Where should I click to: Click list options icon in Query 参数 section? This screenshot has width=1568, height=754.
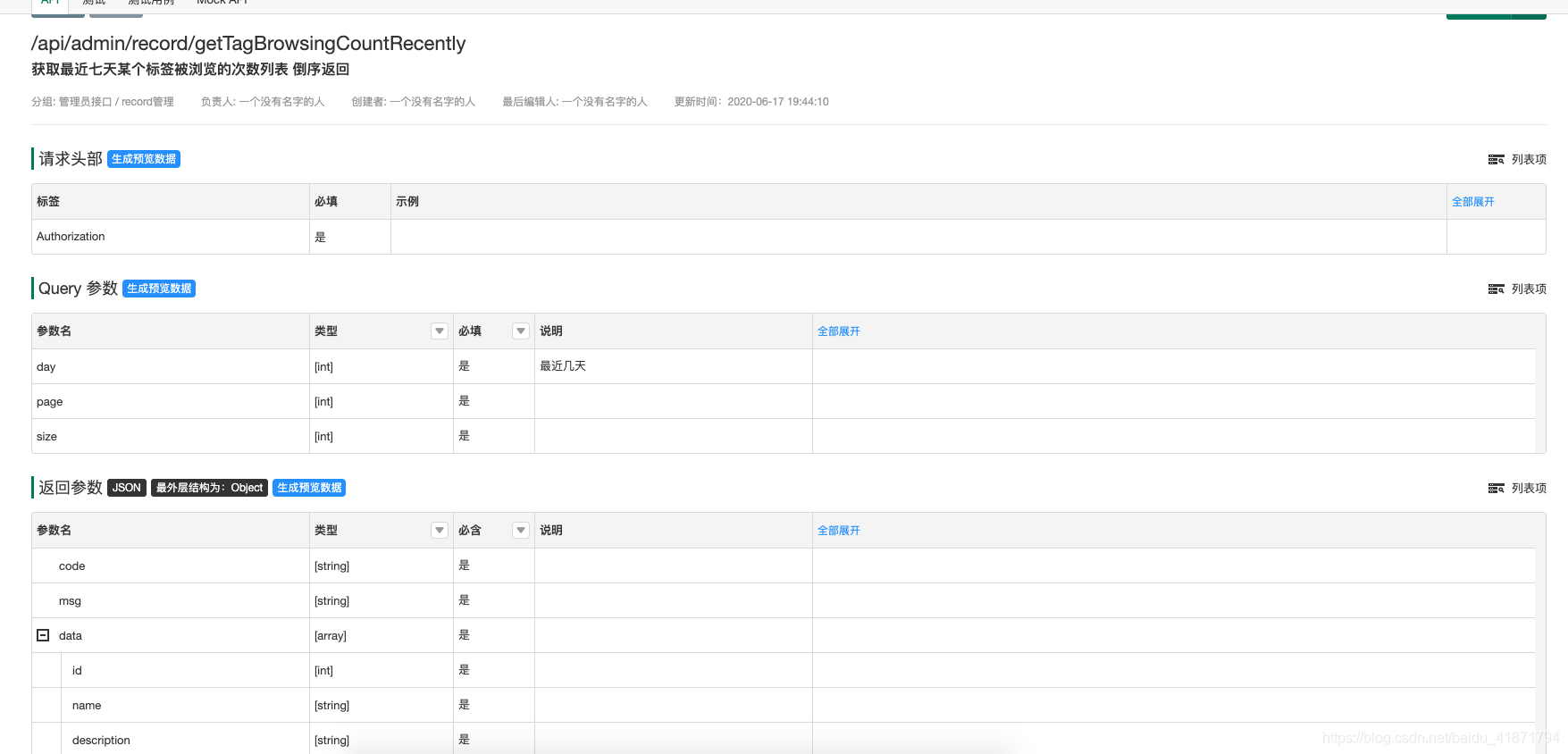(x=1496, y=289)
